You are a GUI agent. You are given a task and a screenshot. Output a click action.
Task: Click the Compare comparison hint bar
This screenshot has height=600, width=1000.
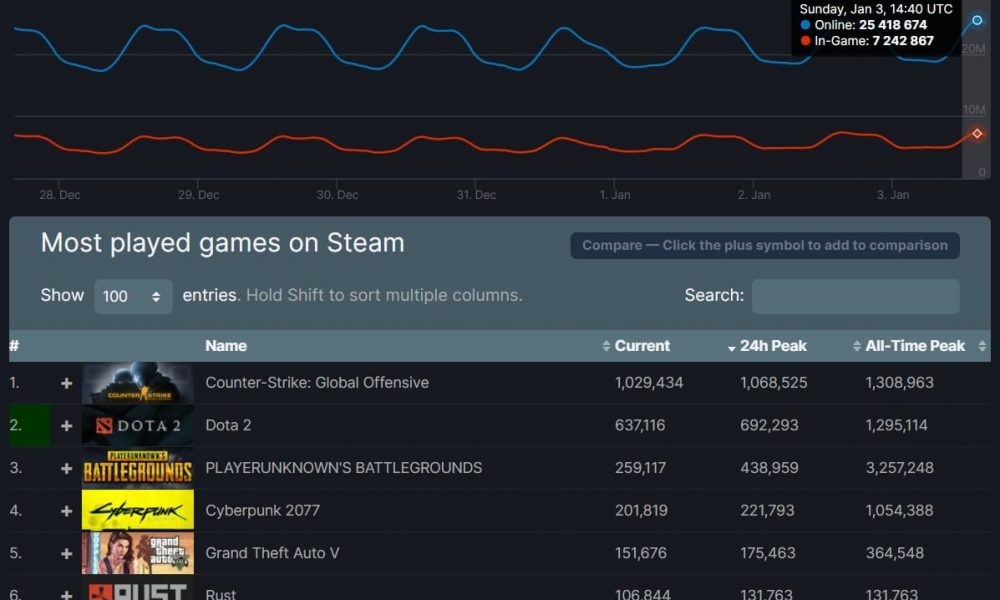tap(765, 245)
